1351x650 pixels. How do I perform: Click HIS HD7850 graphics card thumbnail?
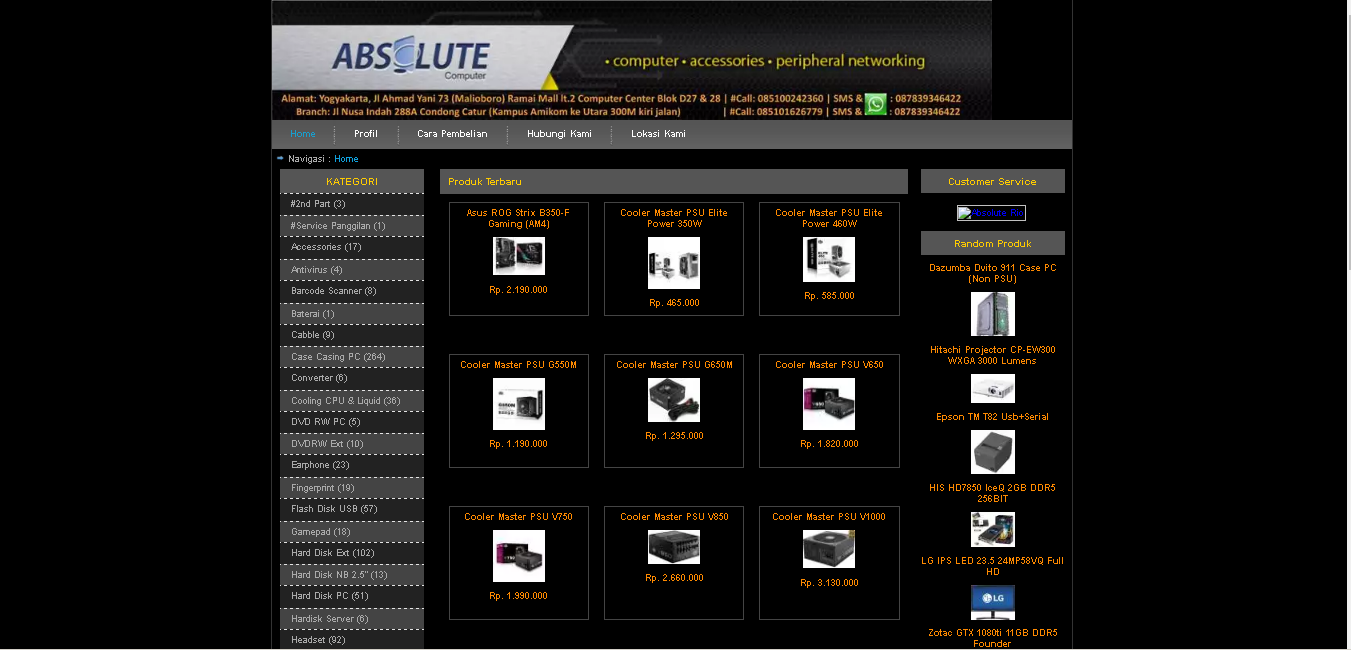pyautogui.click(x=993, y=529)
